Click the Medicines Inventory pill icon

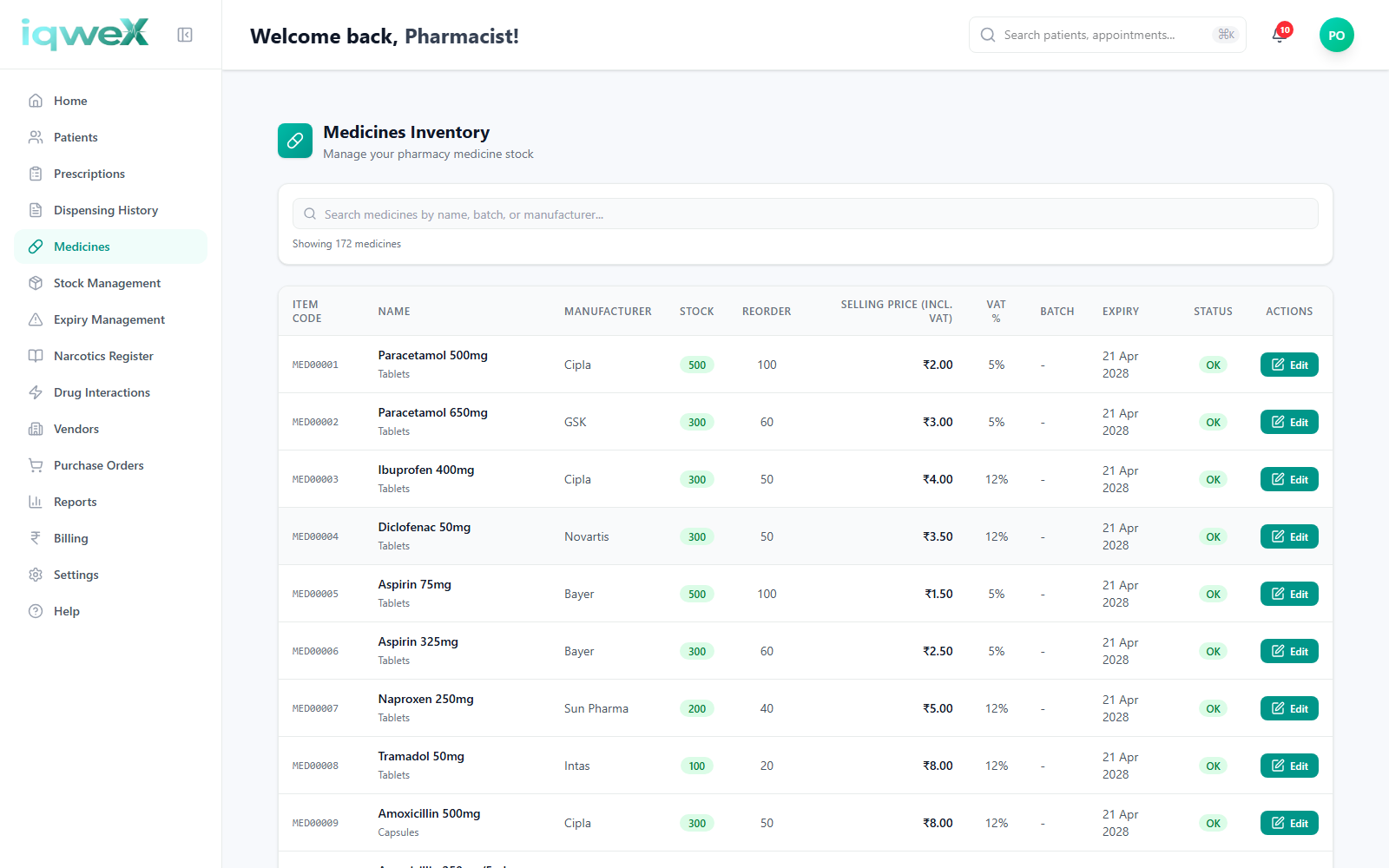click(295, 141)
